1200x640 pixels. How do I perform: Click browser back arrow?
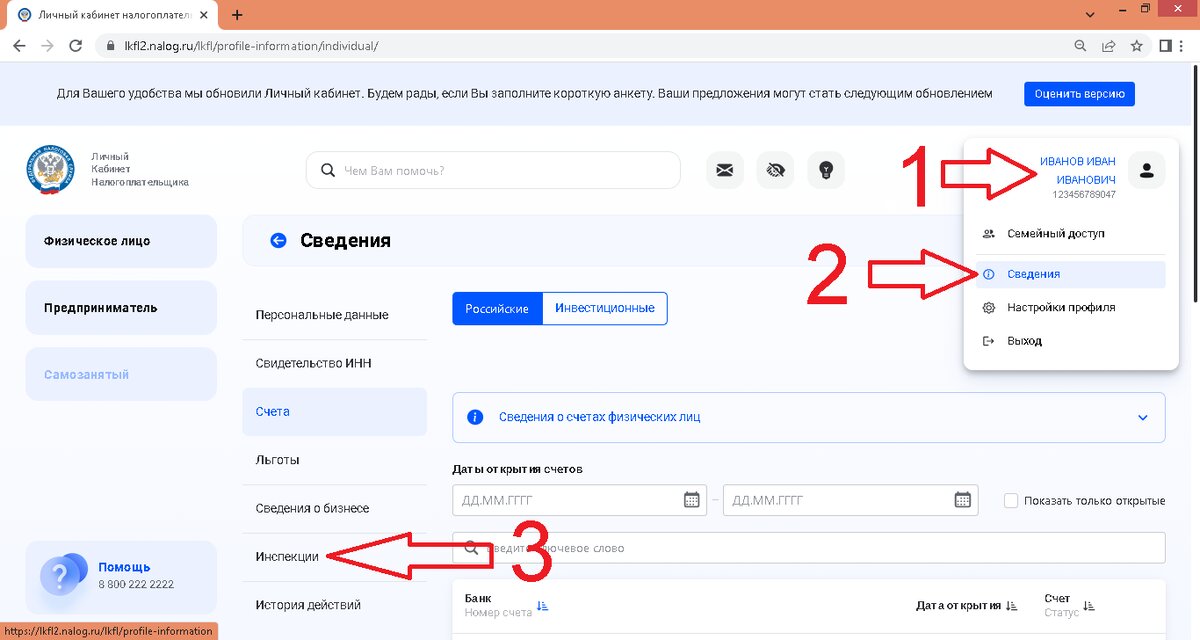click(x=19, y=46)
